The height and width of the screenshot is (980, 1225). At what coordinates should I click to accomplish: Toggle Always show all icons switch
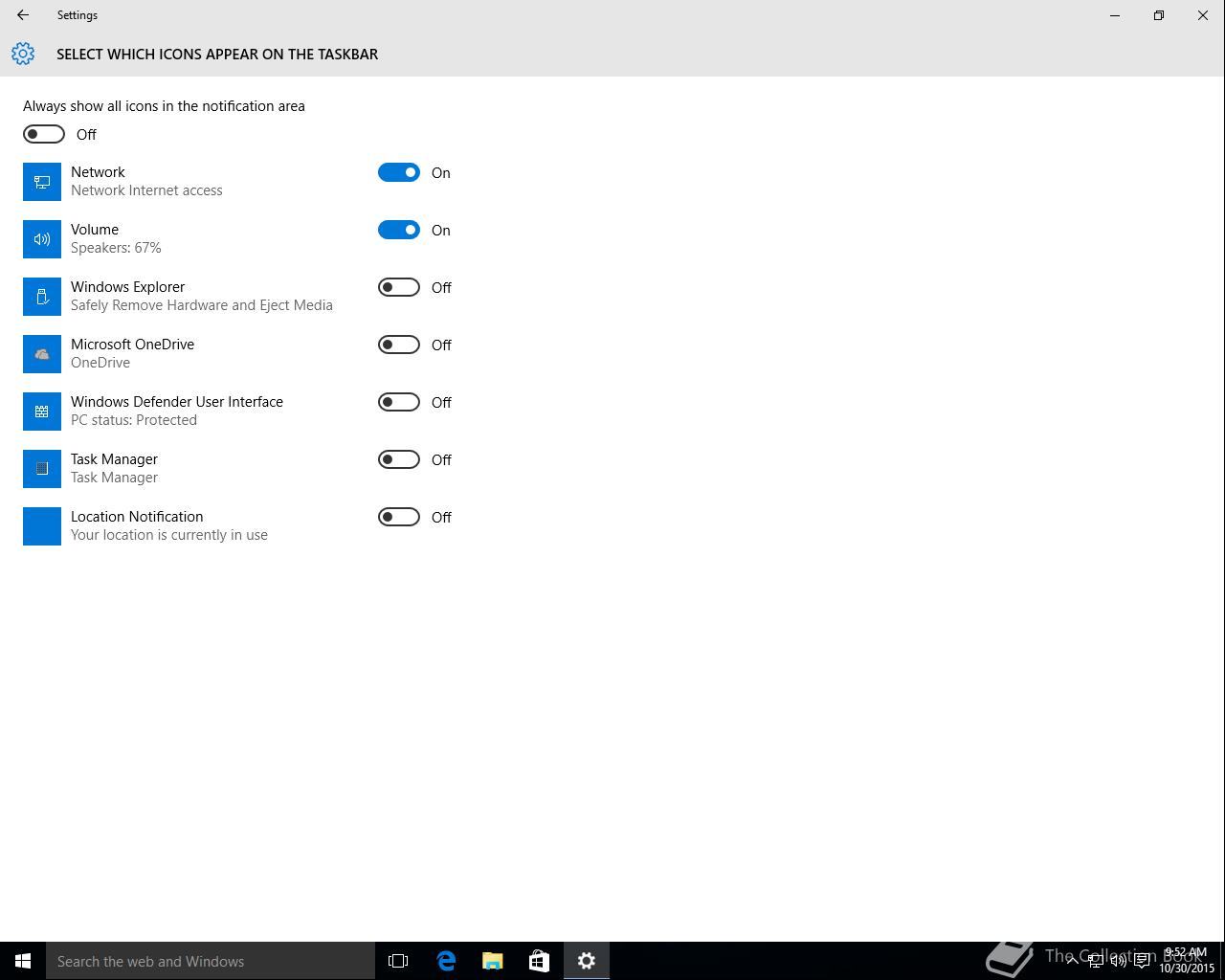44,134
